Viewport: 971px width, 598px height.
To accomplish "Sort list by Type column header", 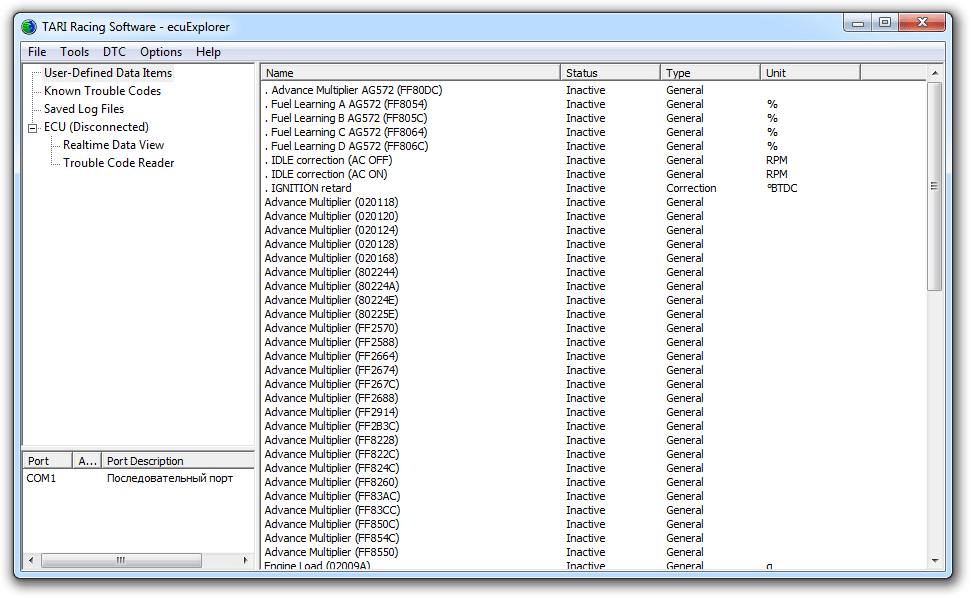I will pos(710,73).
